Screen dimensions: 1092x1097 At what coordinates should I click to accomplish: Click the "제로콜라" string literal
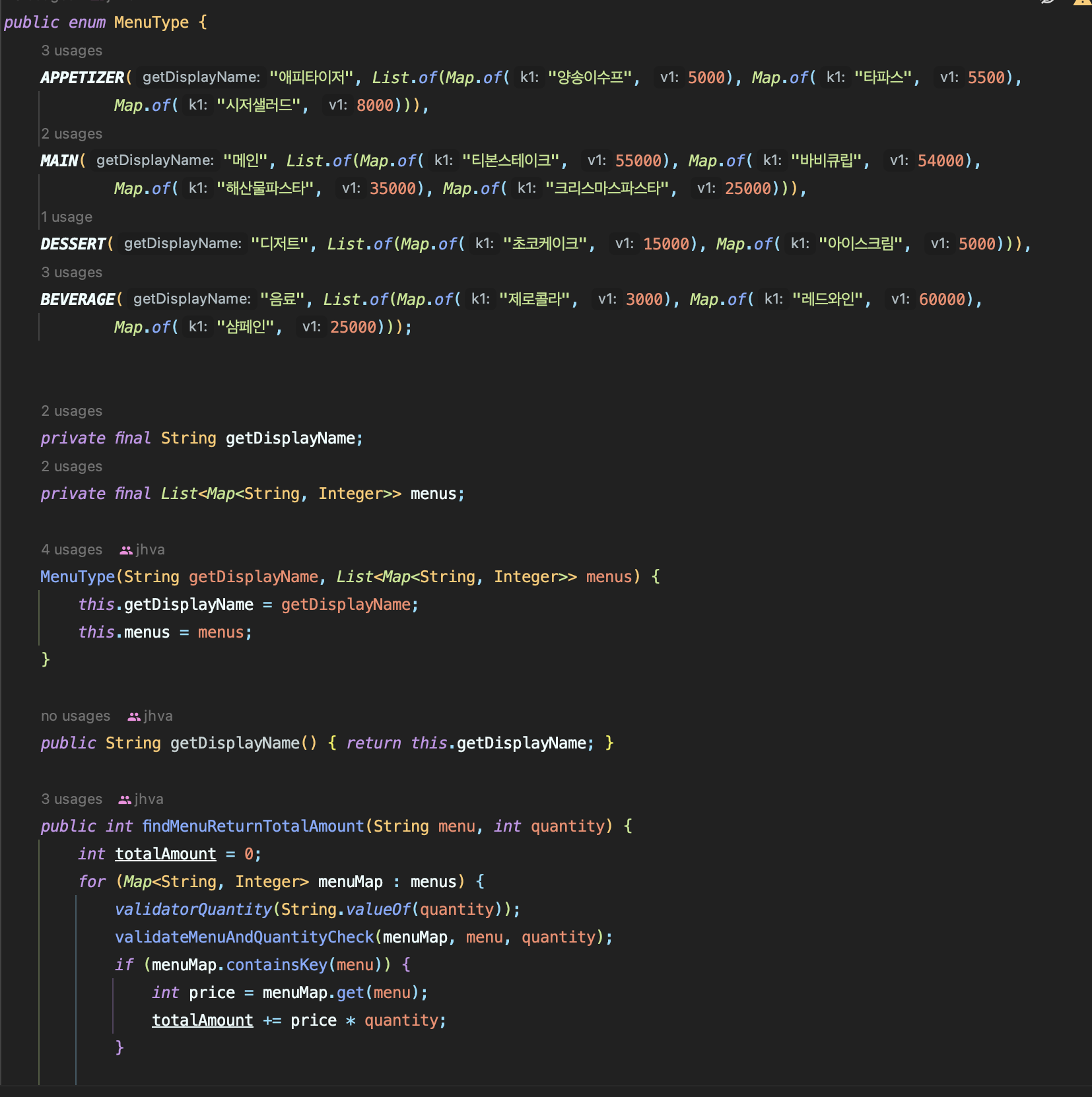535,300
